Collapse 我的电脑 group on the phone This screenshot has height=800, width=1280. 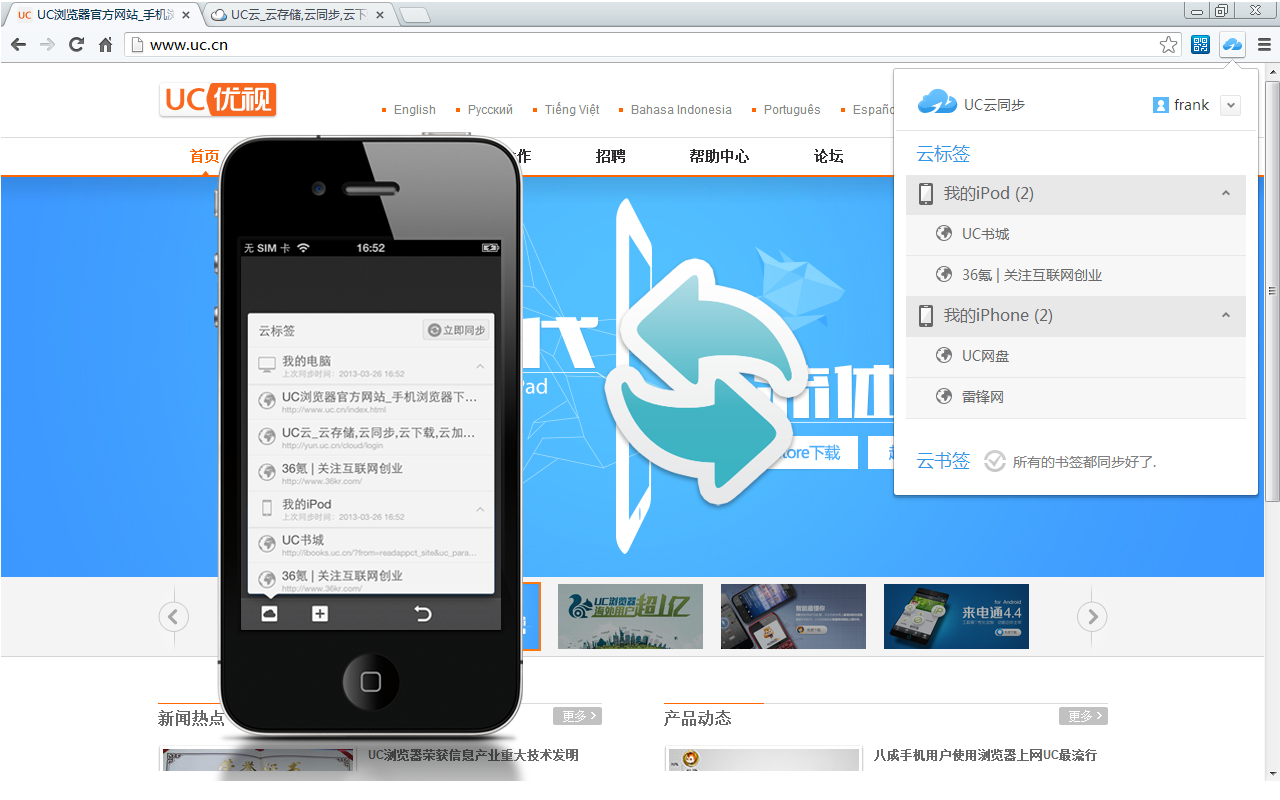click(x=480, y=366)
